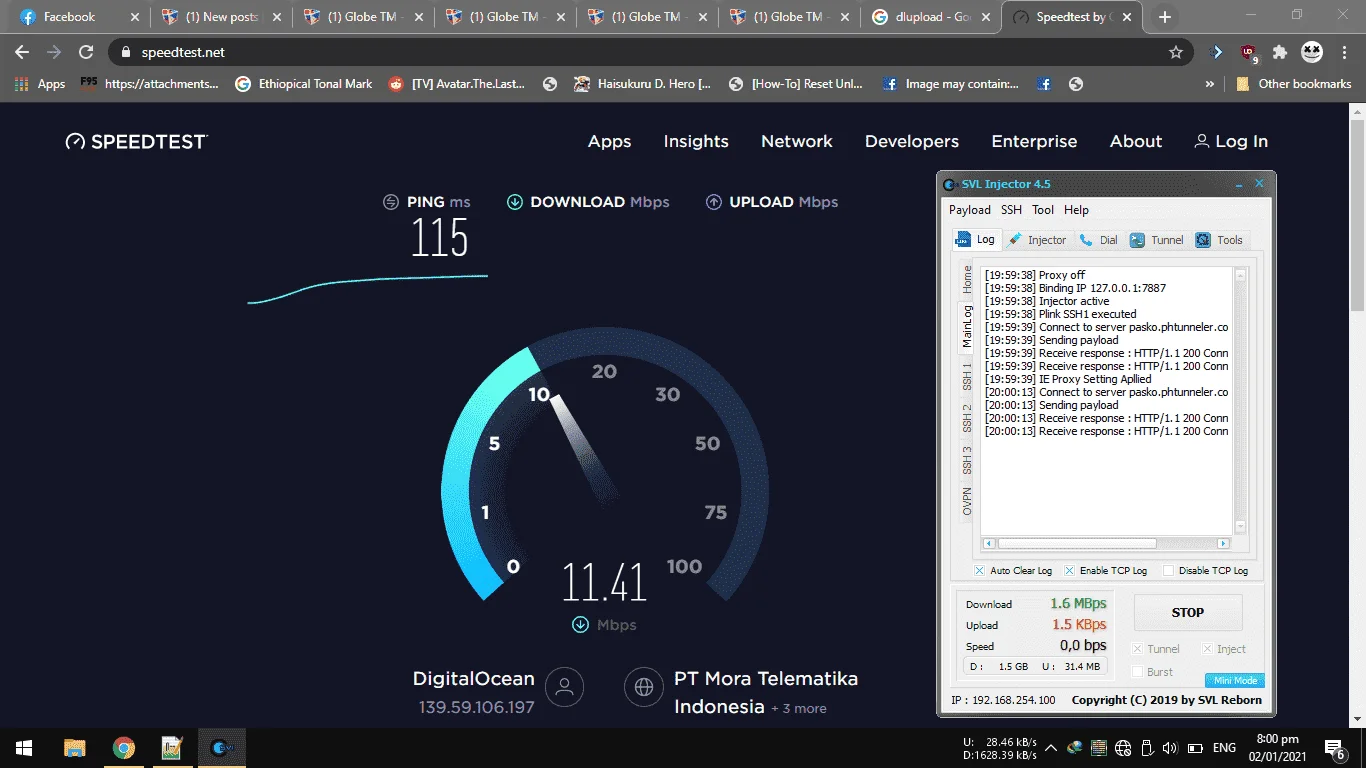Click the log's vertical scrollbar down arrow

pyautogui.click(x=1241, y=527)
